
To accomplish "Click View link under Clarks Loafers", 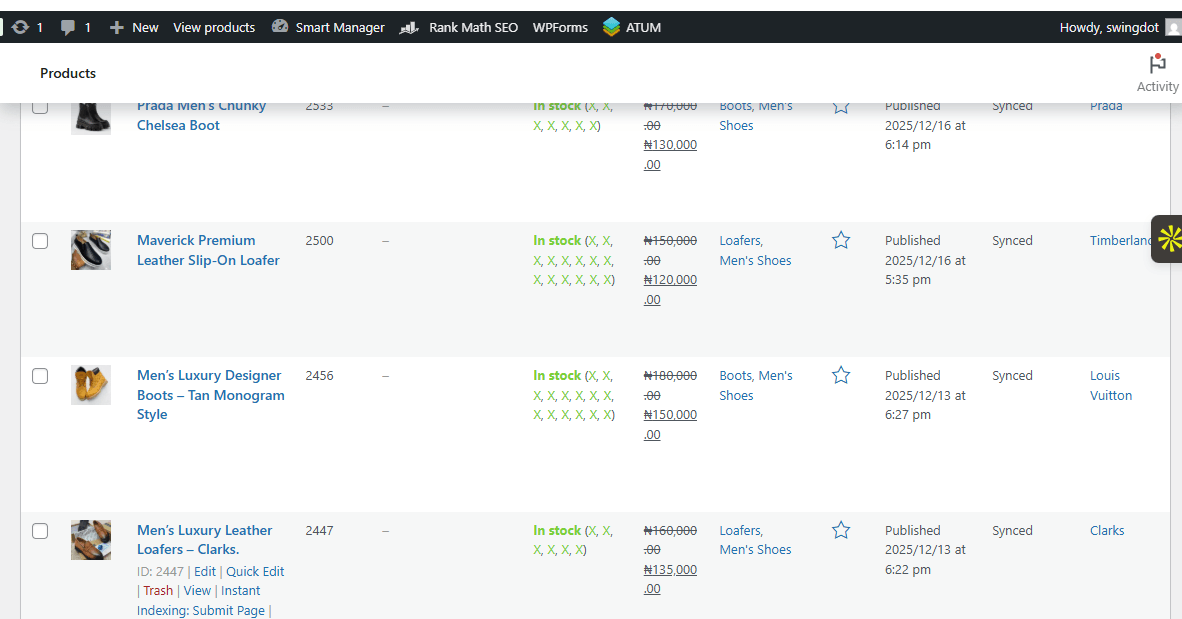I will point(197,590).
